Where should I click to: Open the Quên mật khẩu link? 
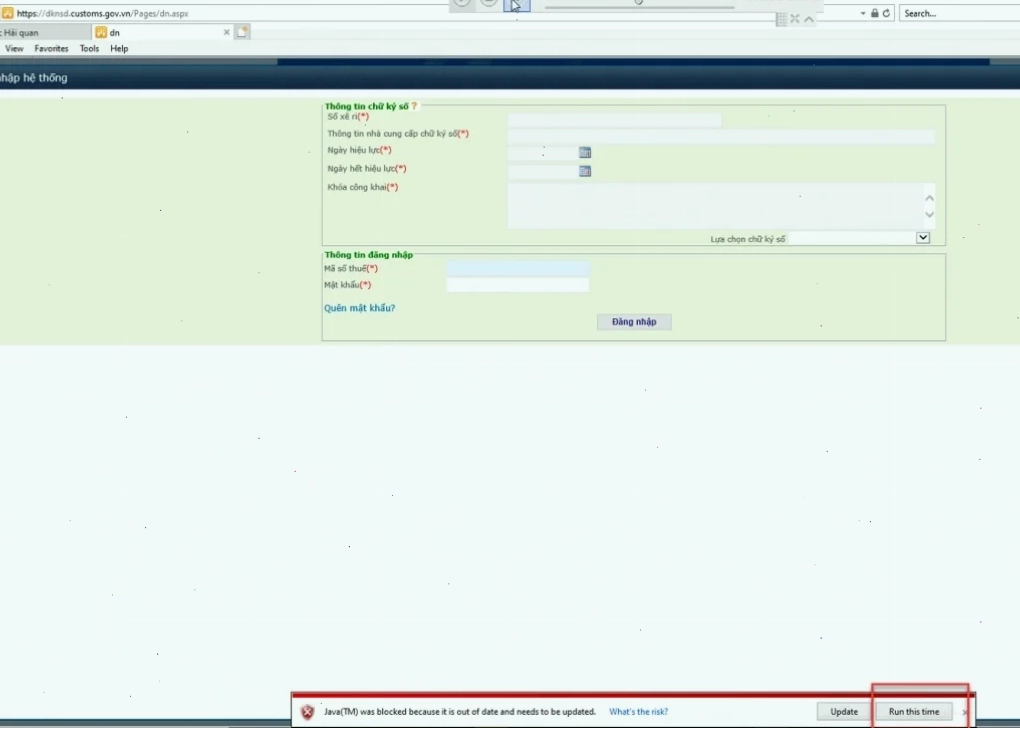360,308
